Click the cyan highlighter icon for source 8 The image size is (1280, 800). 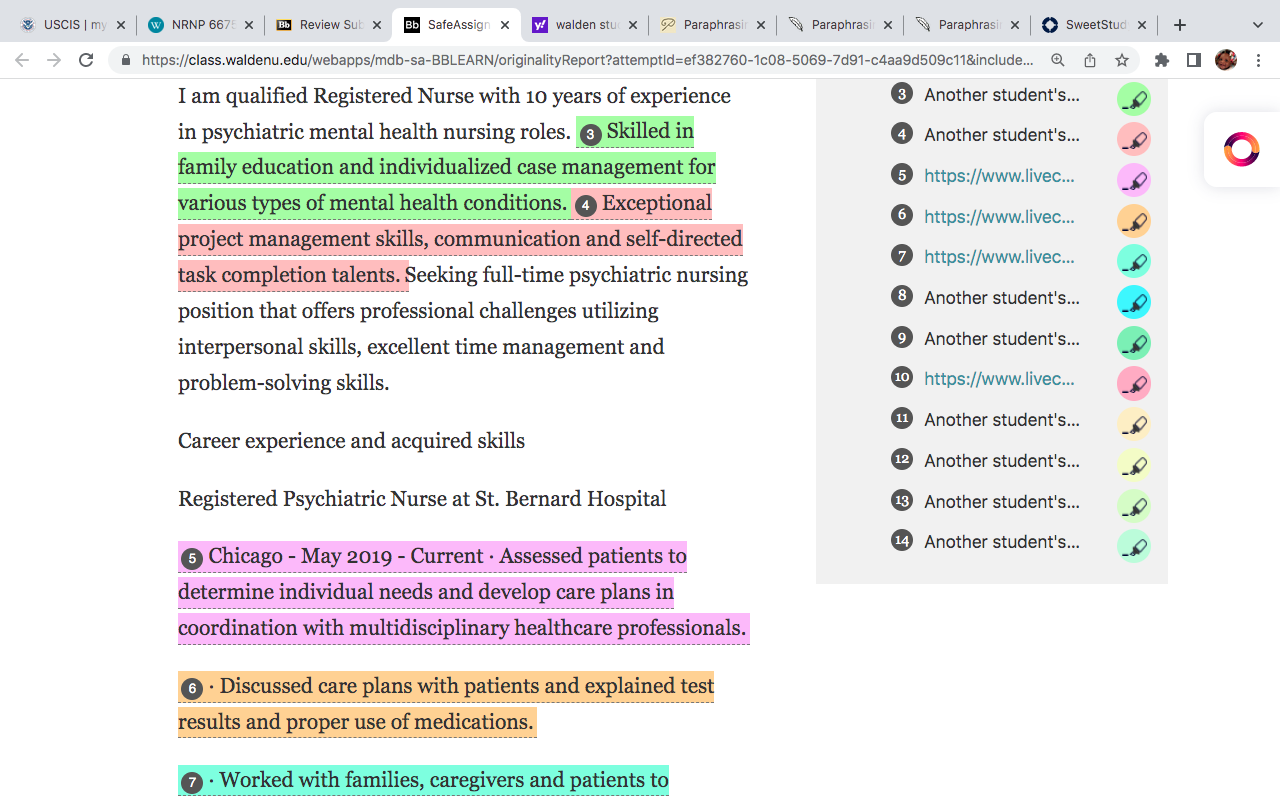pyautogui.click(x=1134, y=302)
